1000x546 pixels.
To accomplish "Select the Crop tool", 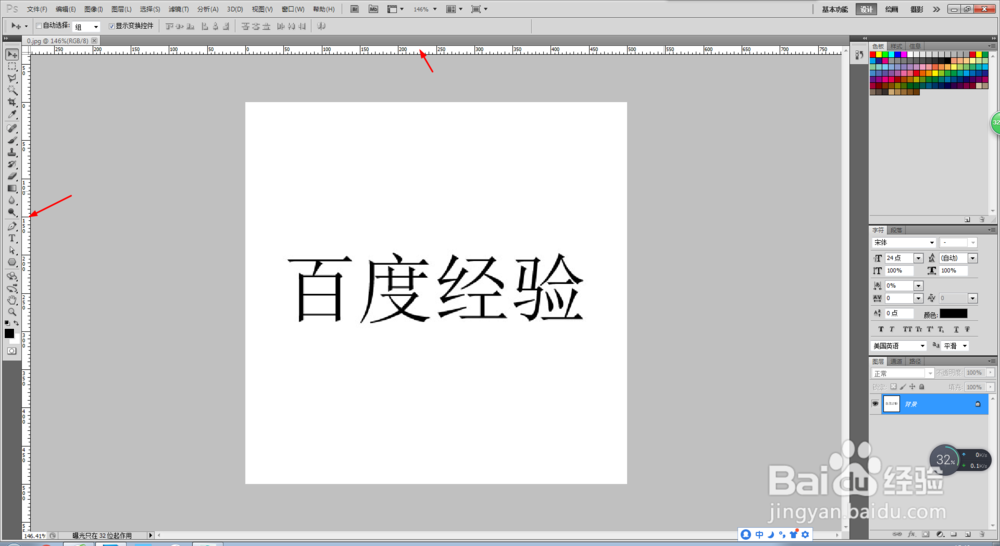I will coord(12,102).
